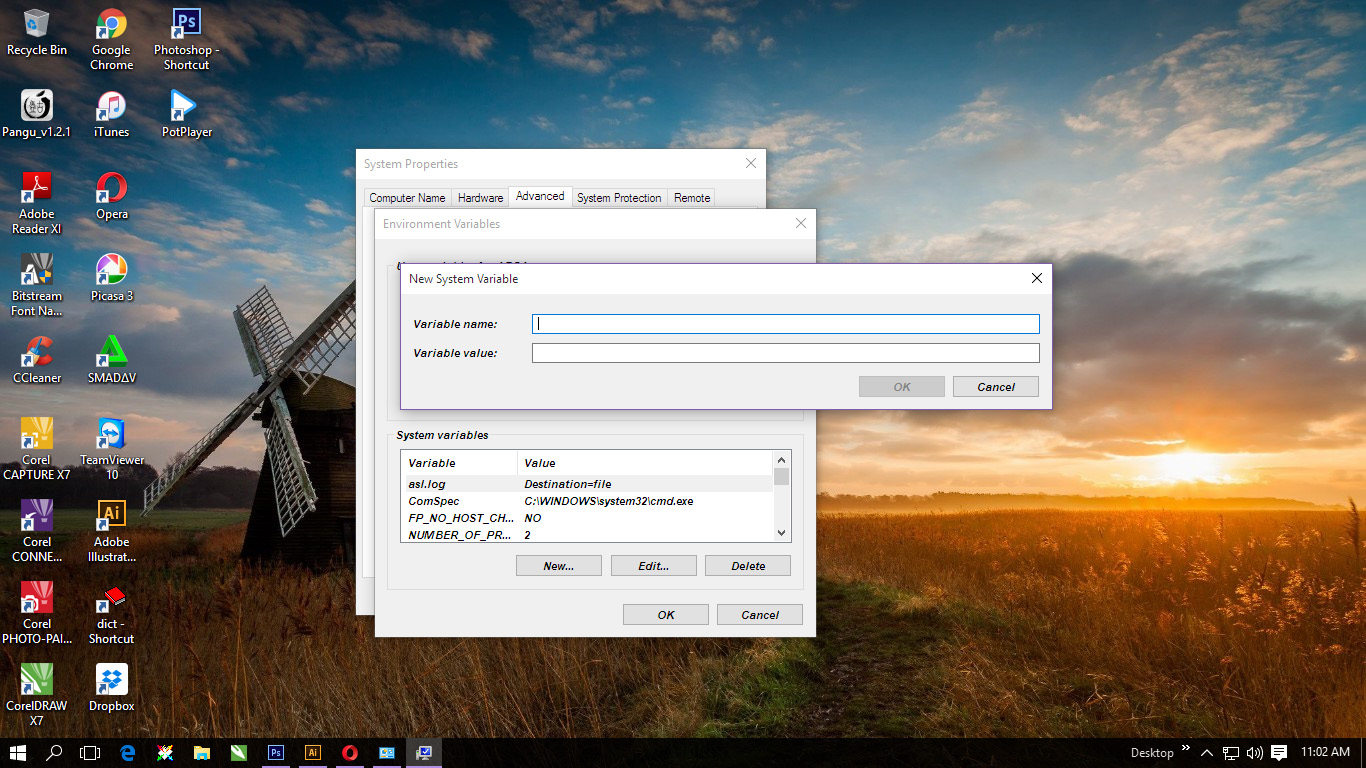Open the volume tray icon
Screen dimensions: 1366x768
click(x=1254, y=753)
